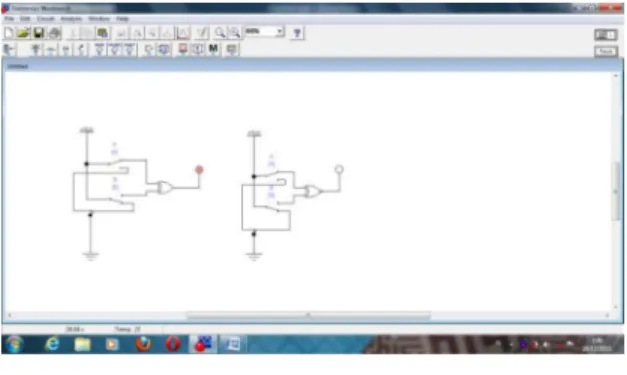Open the Miscellaneous M parts bin
This screenshot has height=375, width=627.
(x=213, y=50)
